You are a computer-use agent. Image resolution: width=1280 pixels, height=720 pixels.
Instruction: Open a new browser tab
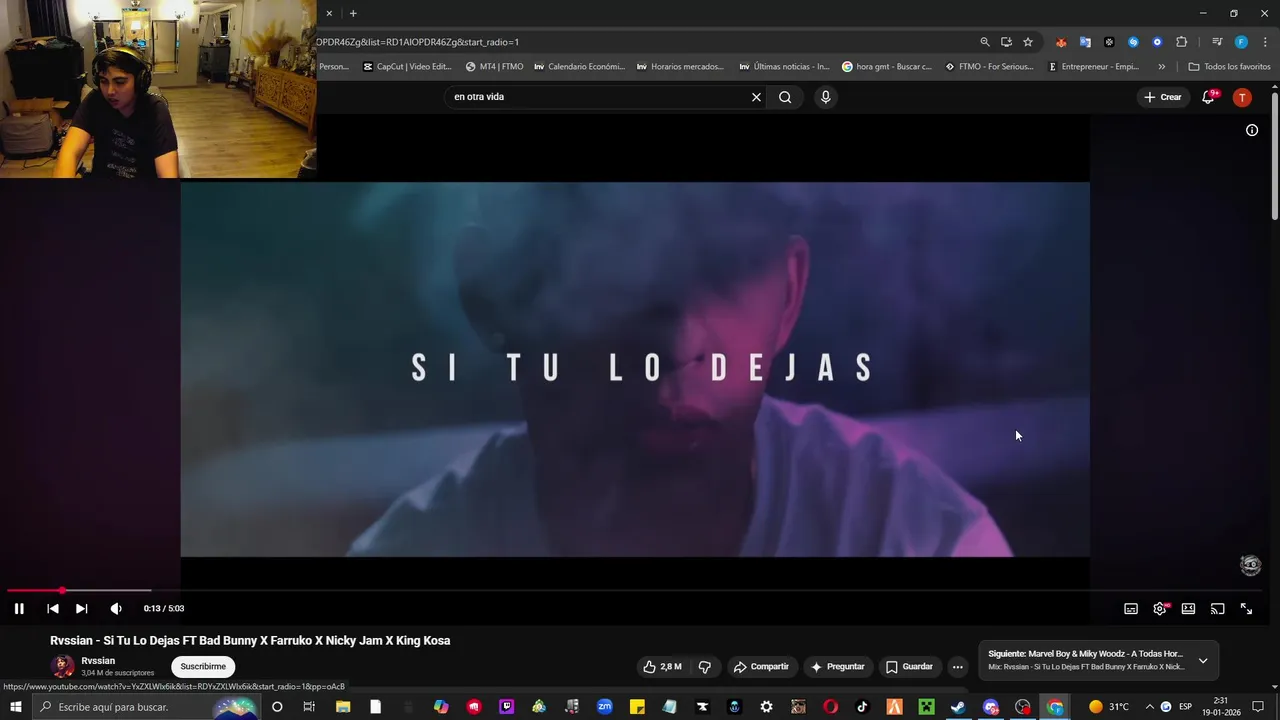coord(353,13)
